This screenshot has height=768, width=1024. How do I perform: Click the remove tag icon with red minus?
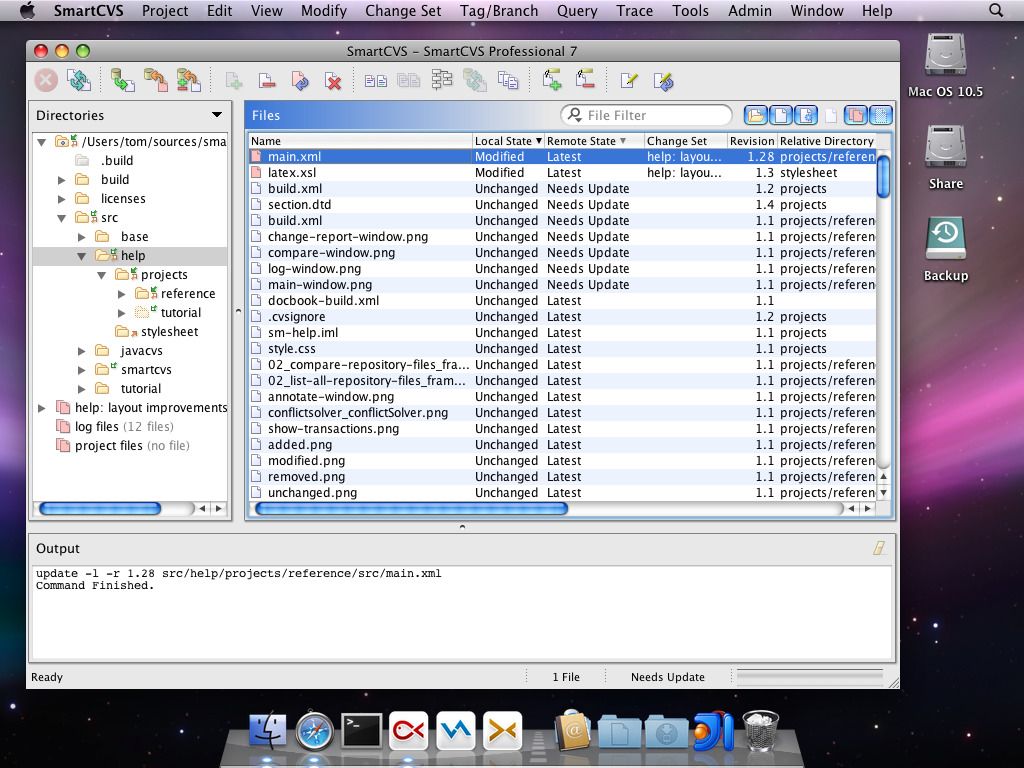585,81
